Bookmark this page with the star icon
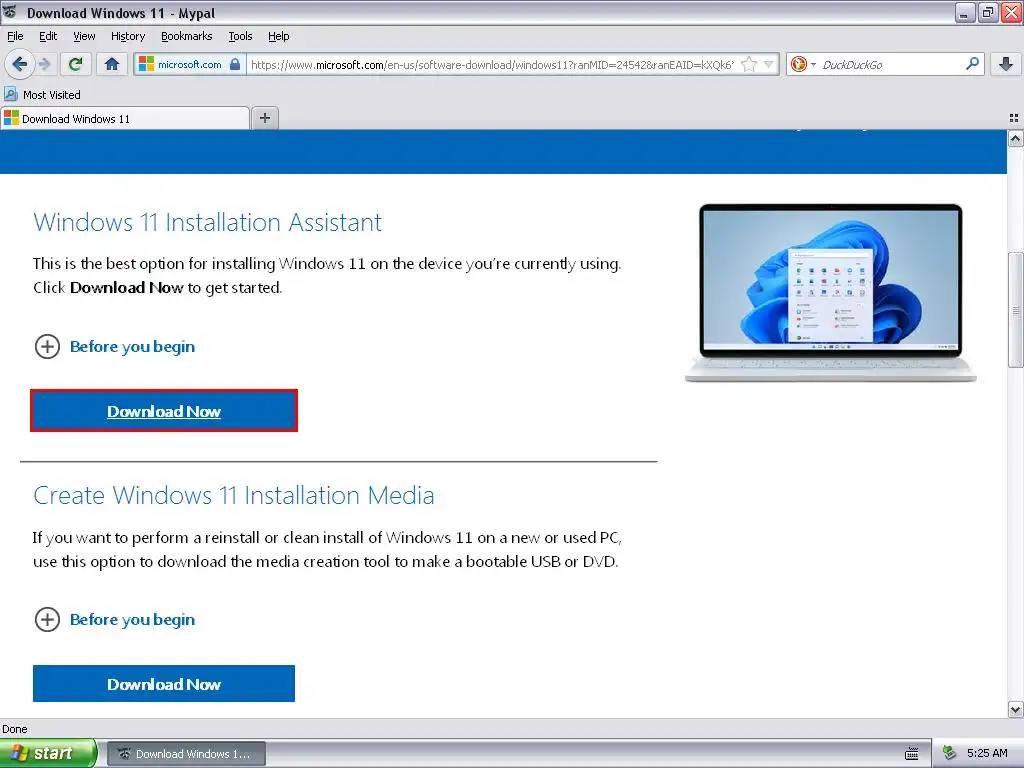Screen dimensions: 1024x768 click(x=749, y=64)
